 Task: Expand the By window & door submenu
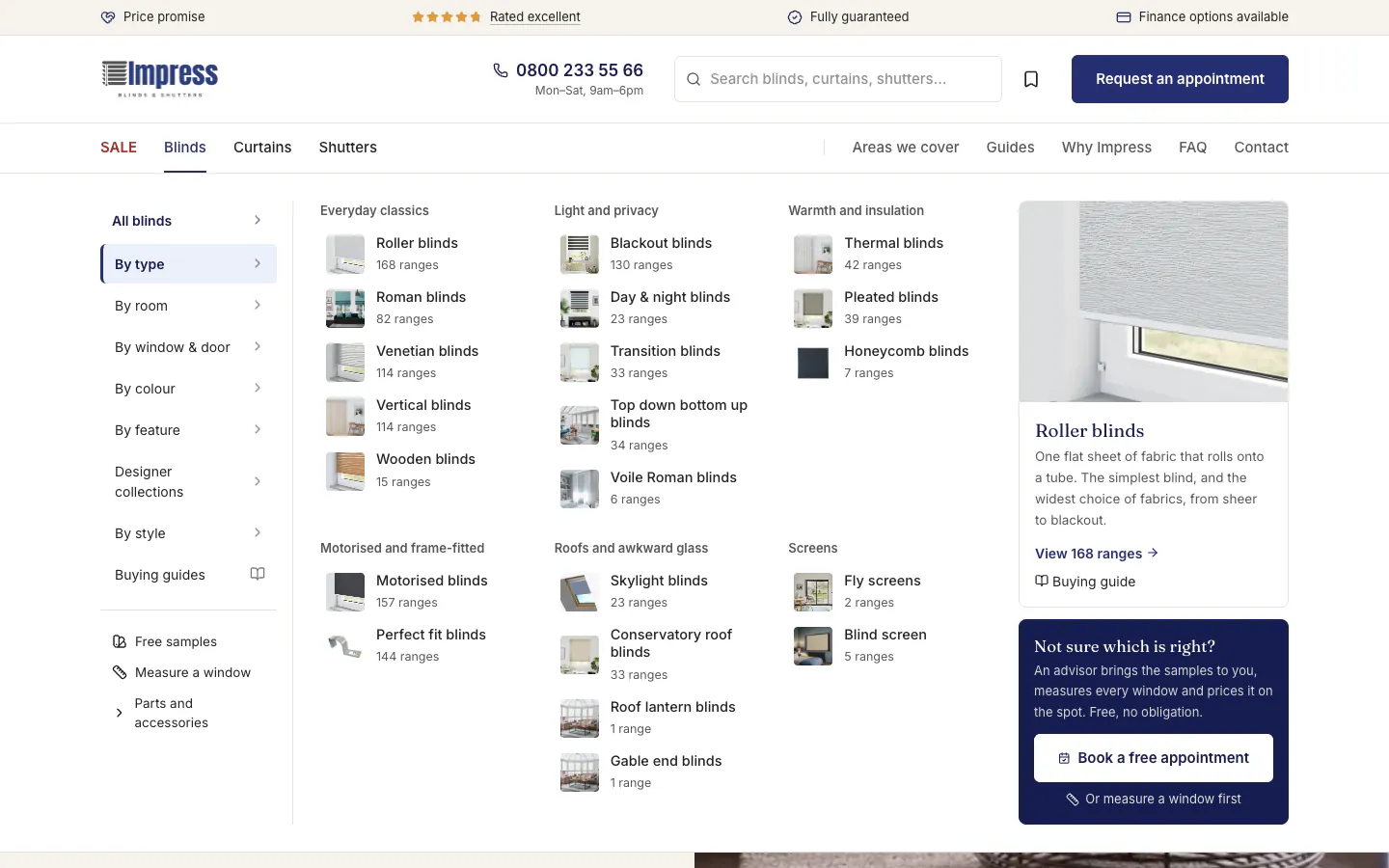tap(189, 347)
